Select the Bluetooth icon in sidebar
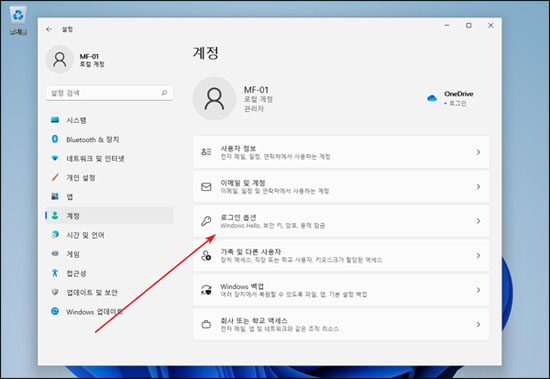 [55, 139]
